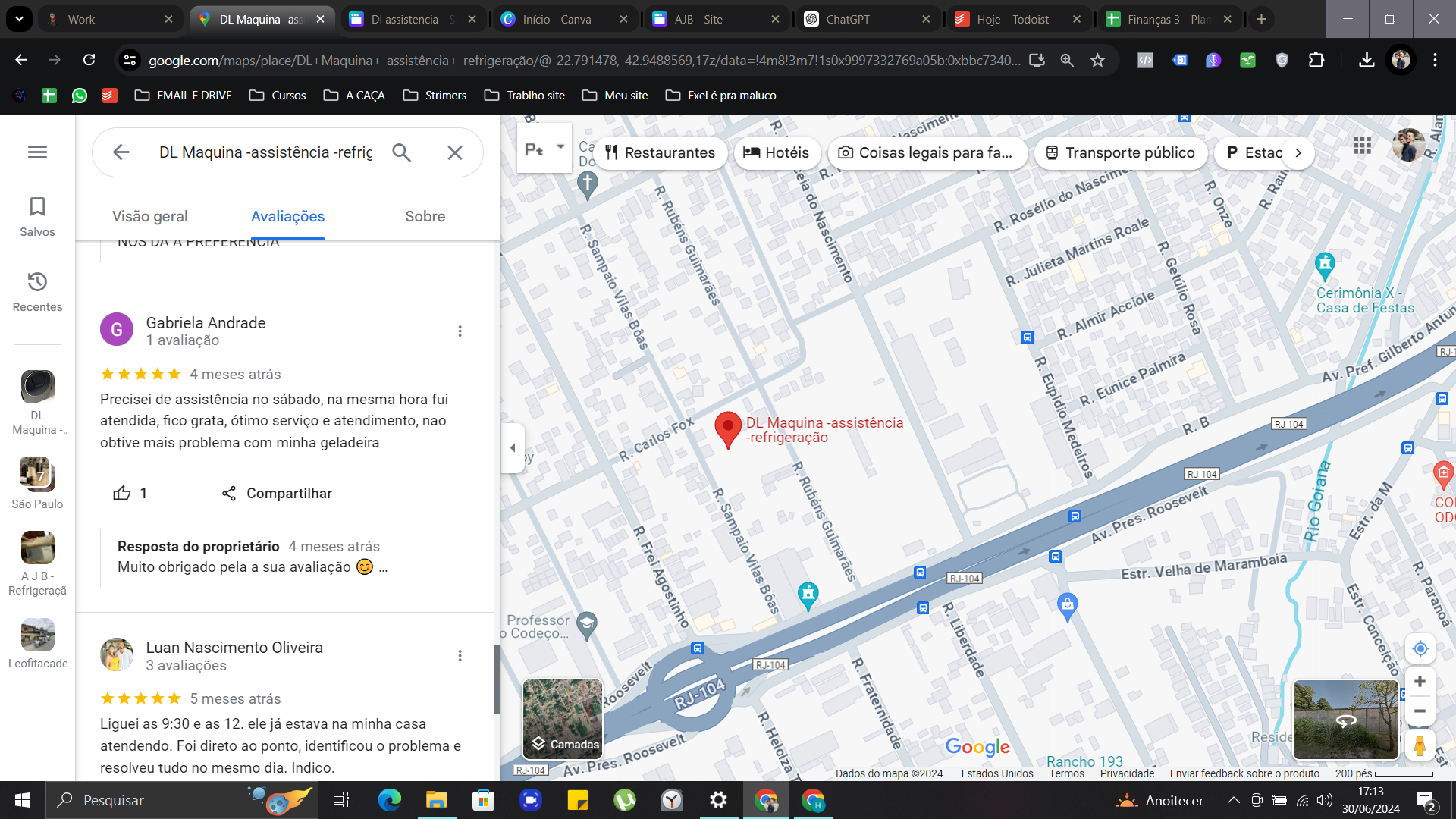
Task: Open the Google Maps hamburger menu
Action: click(37, 152)
